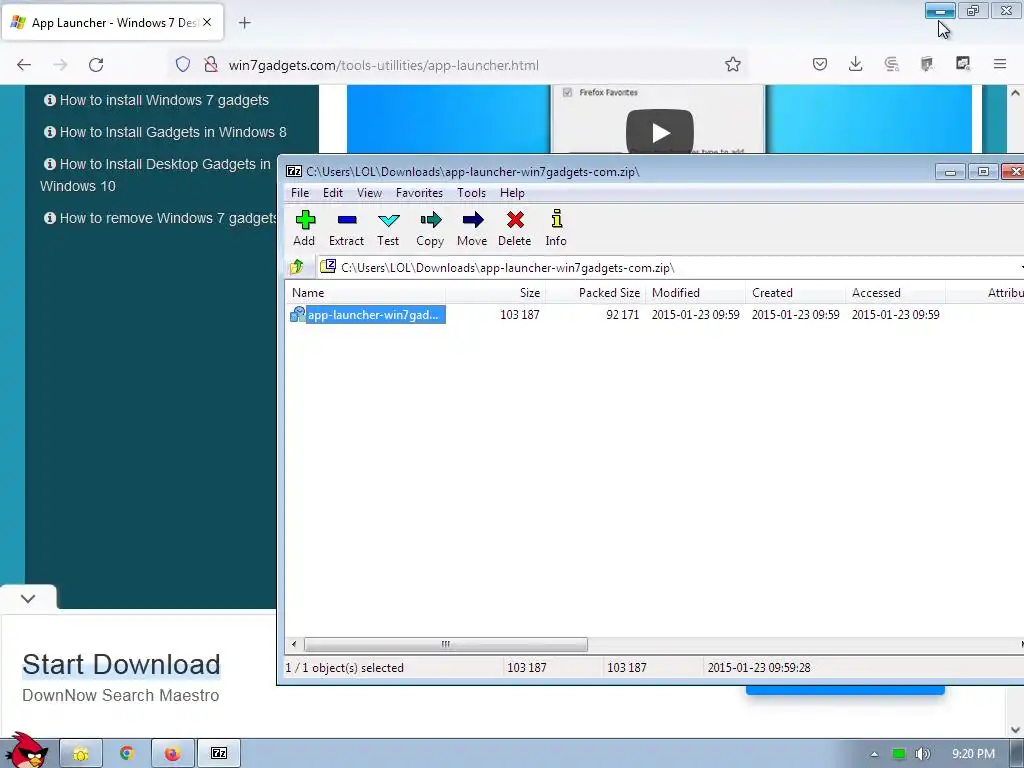Screen dimensions: 1024x768
Task: Select the Move toolbar icon
Action: pyautogui.click(x=472, y=228)
